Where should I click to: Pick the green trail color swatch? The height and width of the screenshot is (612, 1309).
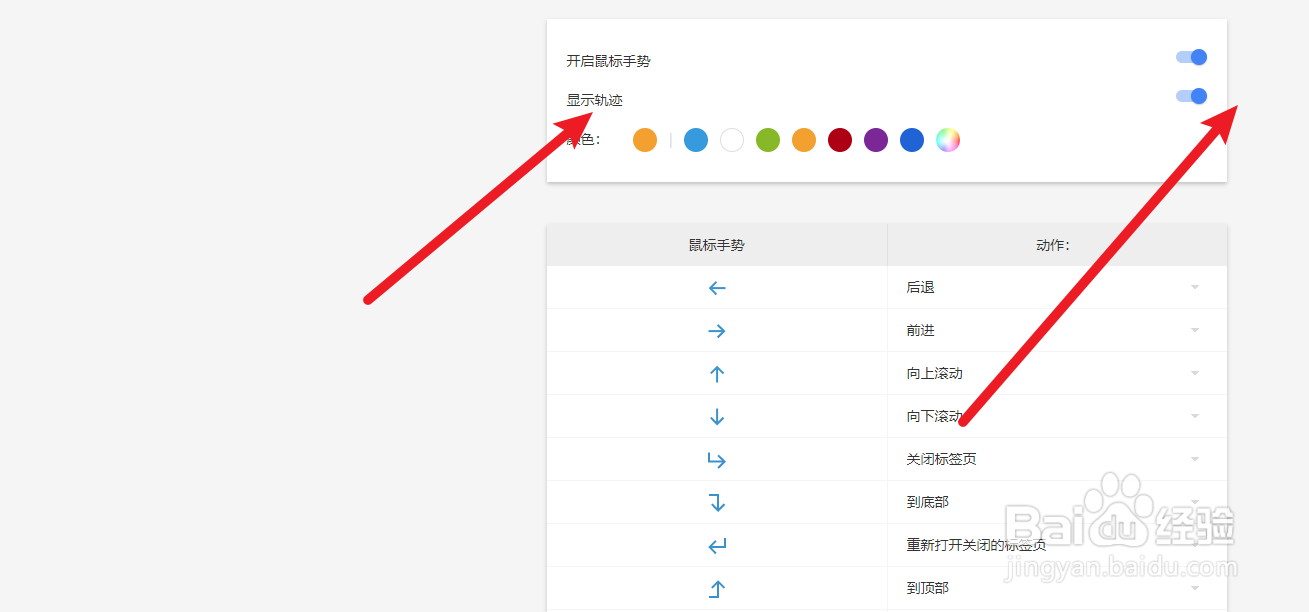767,140
